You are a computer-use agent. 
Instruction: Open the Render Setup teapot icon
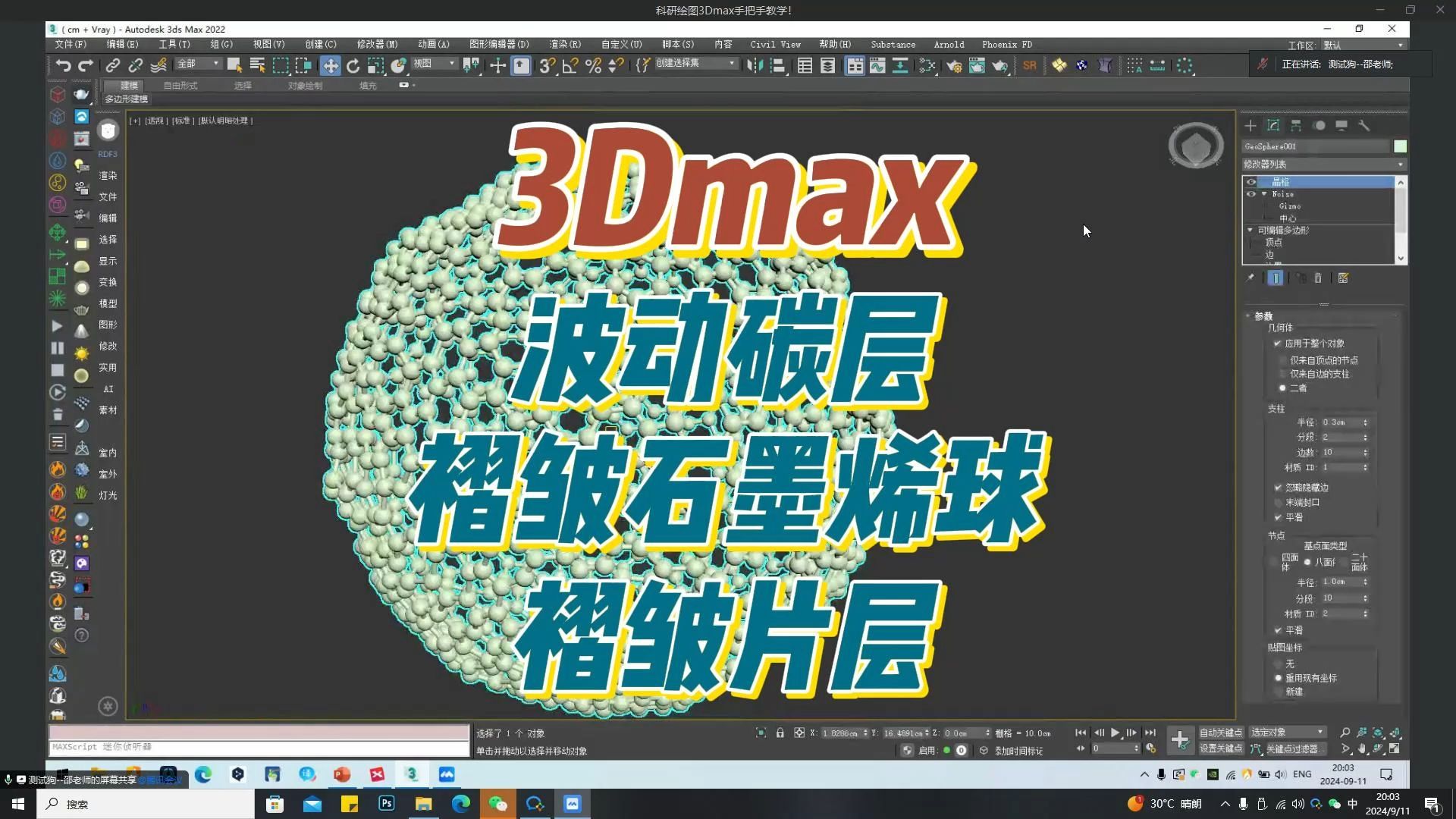point(1105,66)
